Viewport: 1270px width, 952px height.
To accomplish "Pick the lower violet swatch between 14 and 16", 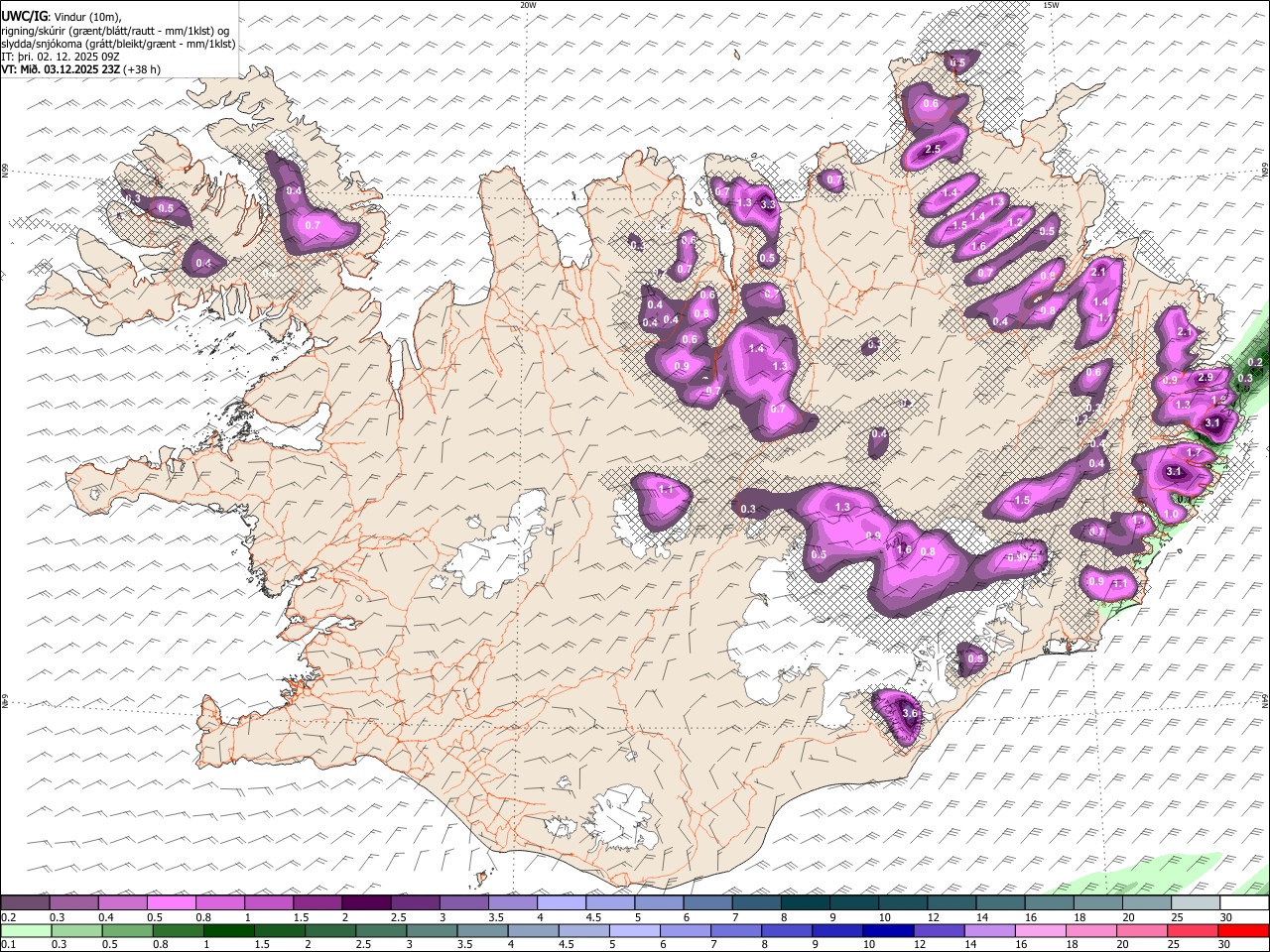I will 988,931.
